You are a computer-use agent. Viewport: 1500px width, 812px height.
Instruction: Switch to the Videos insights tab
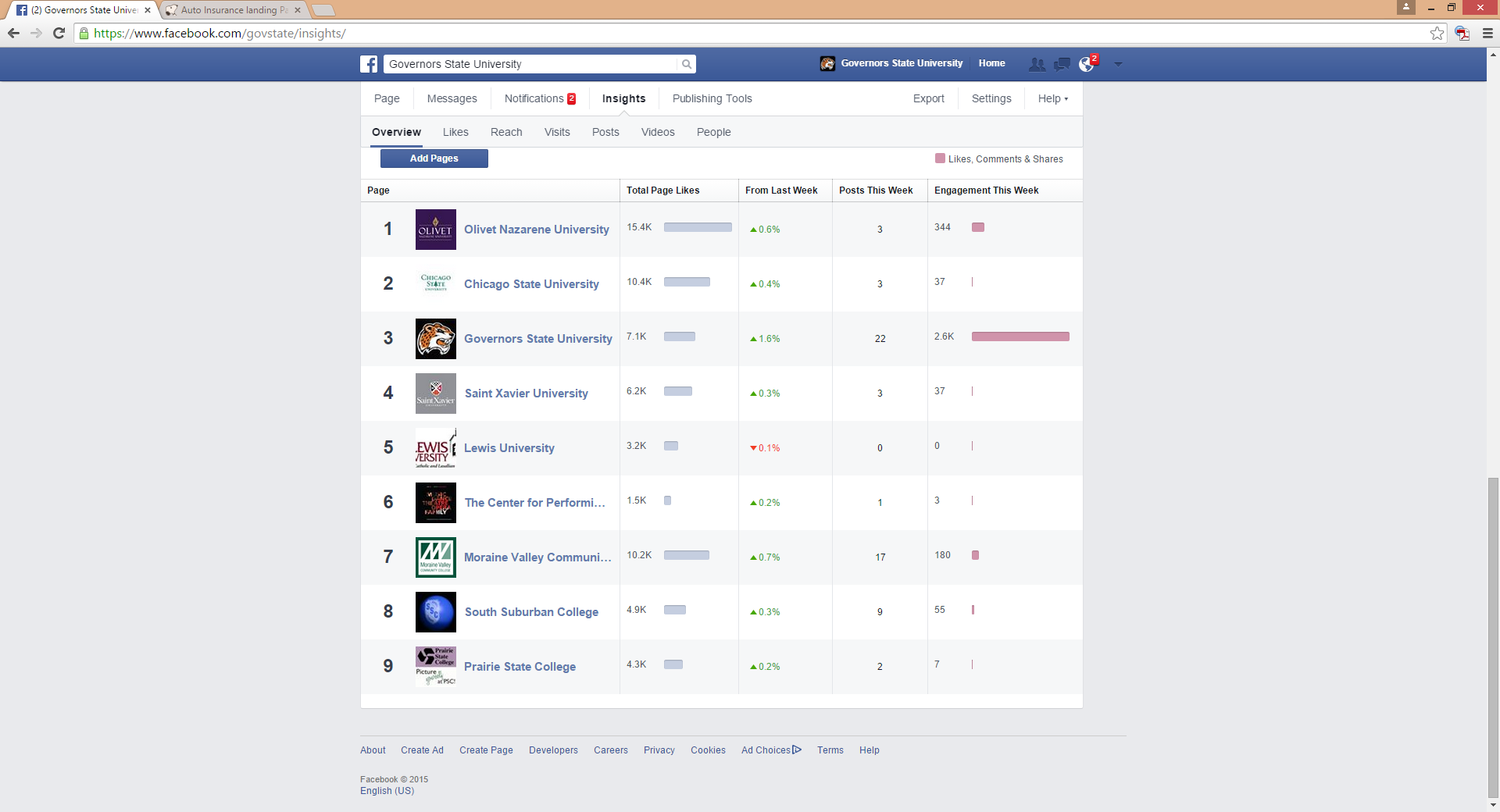(658, 132)
